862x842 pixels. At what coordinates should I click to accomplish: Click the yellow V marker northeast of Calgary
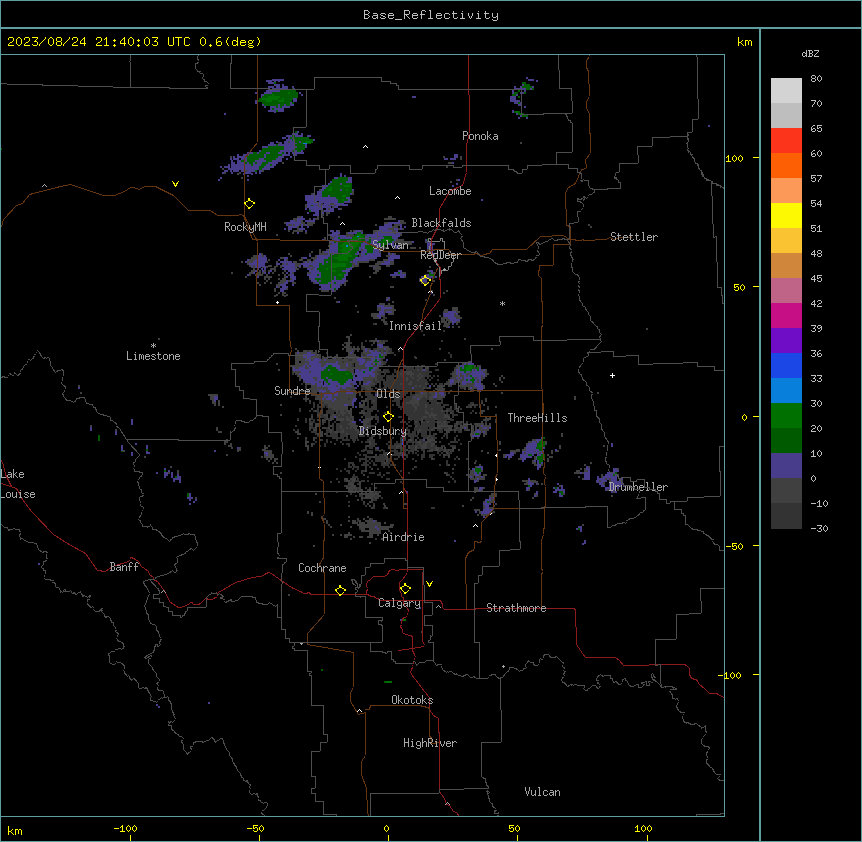point(429,584)
